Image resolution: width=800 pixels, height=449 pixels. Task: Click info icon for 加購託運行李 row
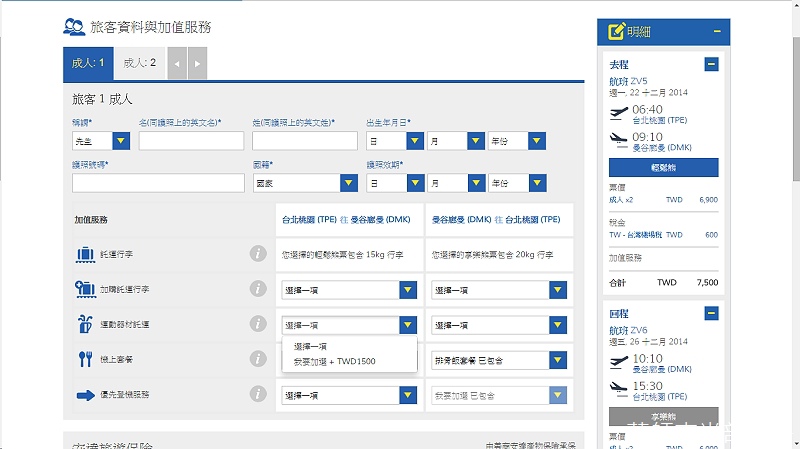pyautogui.click(x=258, y=289)
